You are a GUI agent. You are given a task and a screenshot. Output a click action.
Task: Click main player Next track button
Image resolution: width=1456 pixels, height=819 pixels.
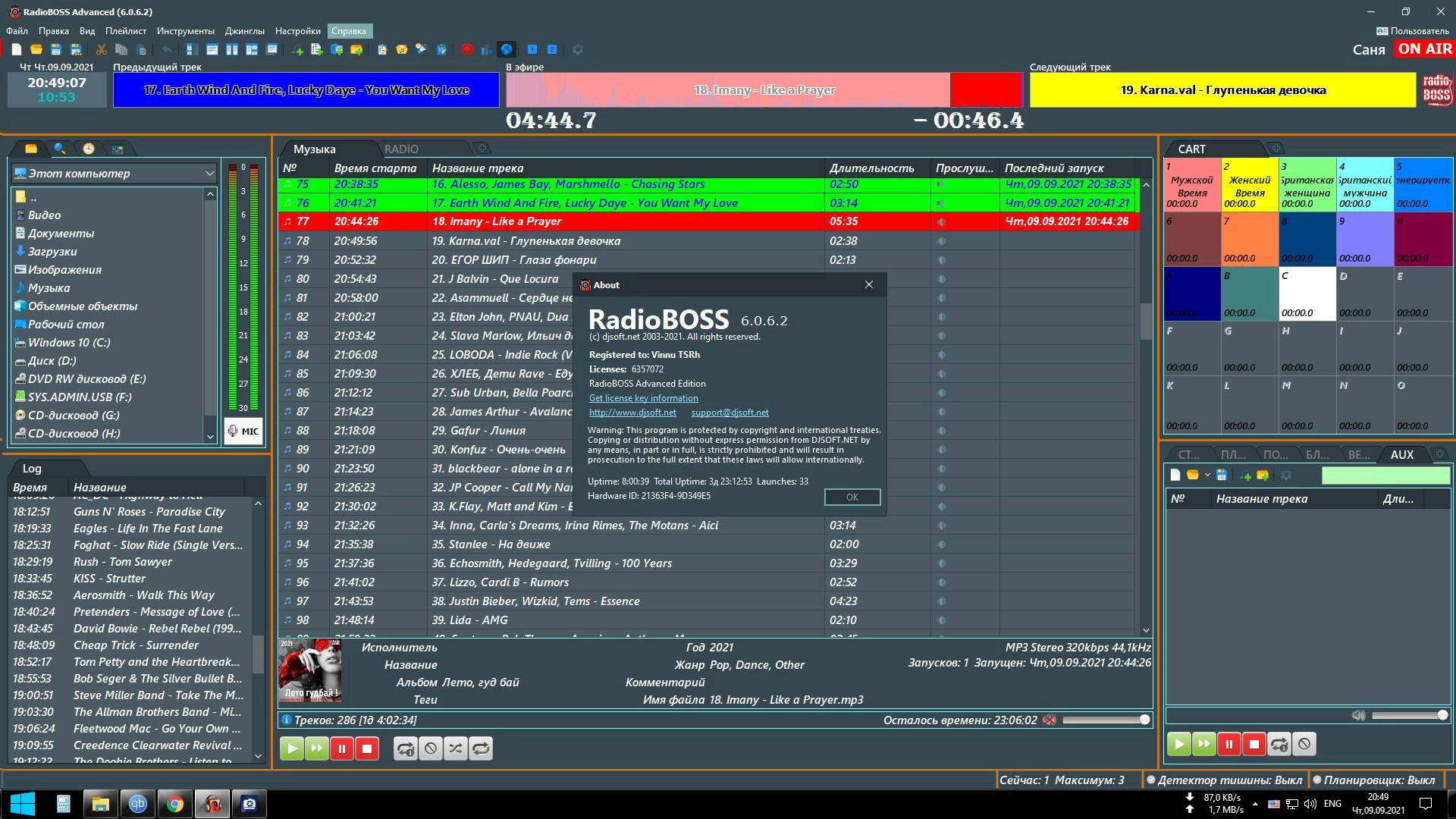pyautogui.click(x=317, y=748)
